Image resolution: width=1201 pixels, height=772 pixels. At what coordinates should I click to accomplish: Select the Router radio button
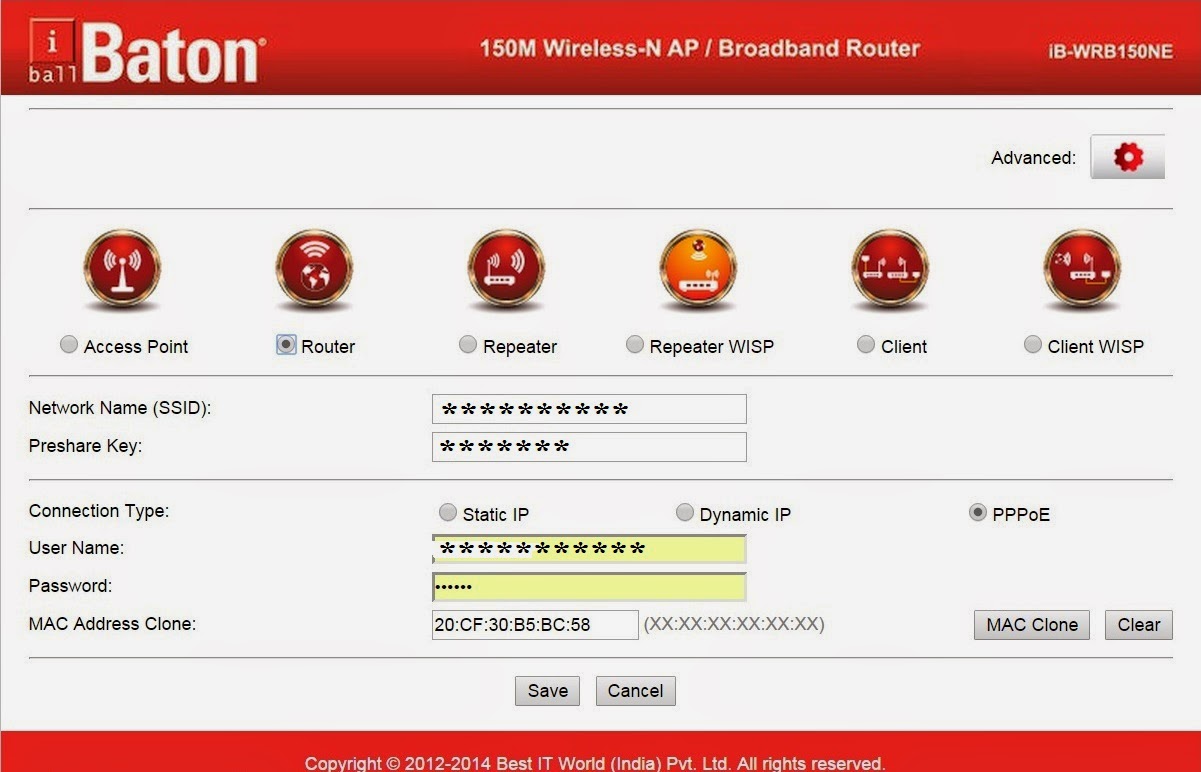(x=286, y=345)
